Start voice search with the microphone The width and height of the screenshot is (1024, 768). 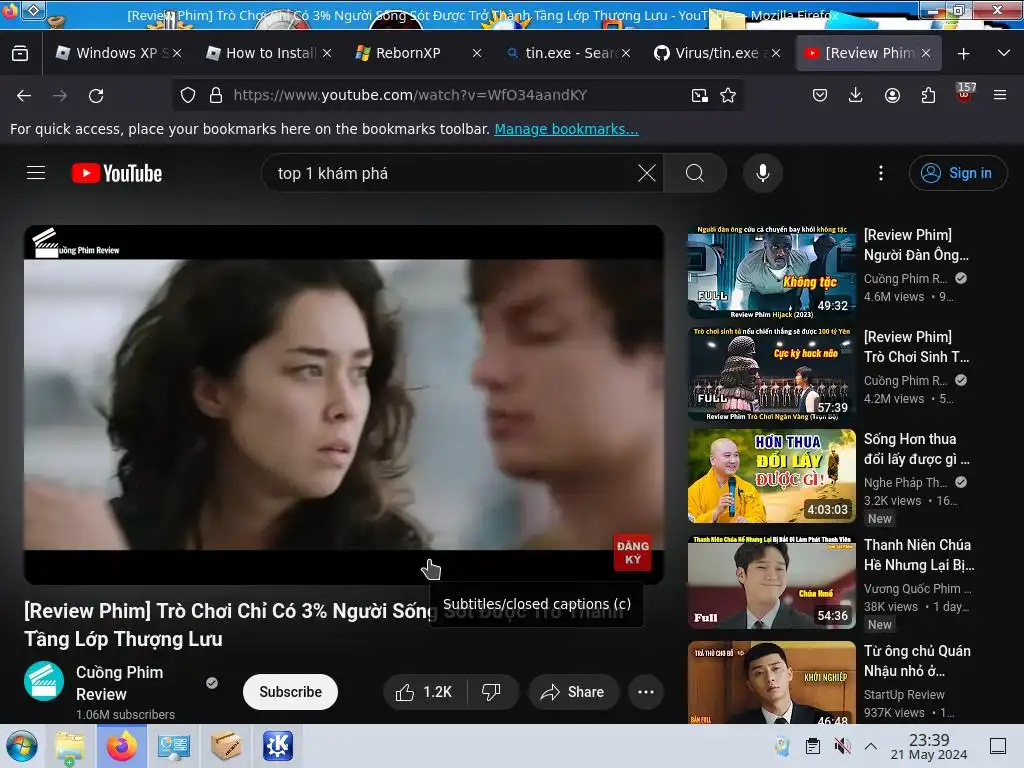tap(763, 173)
